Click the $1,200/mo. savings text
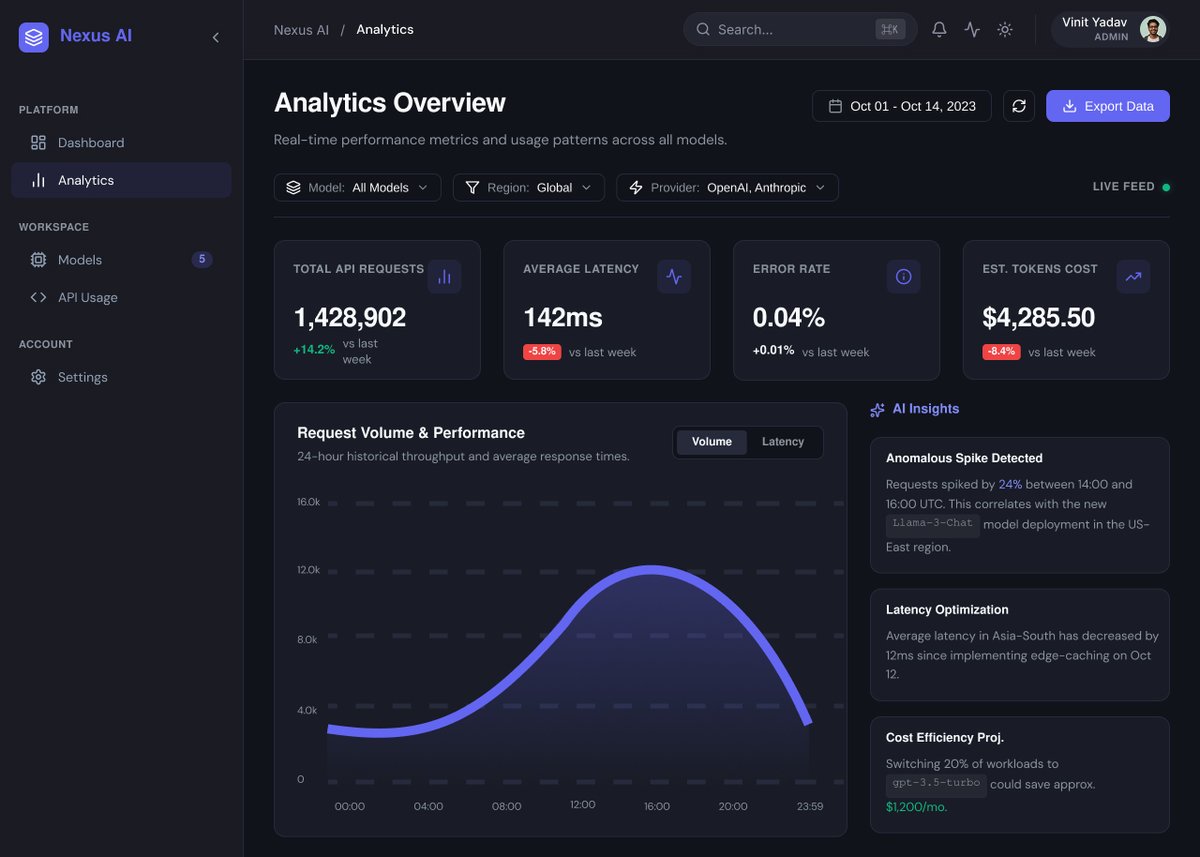The width and height of the screenshot is (1200, 857). tap(916, 807)
